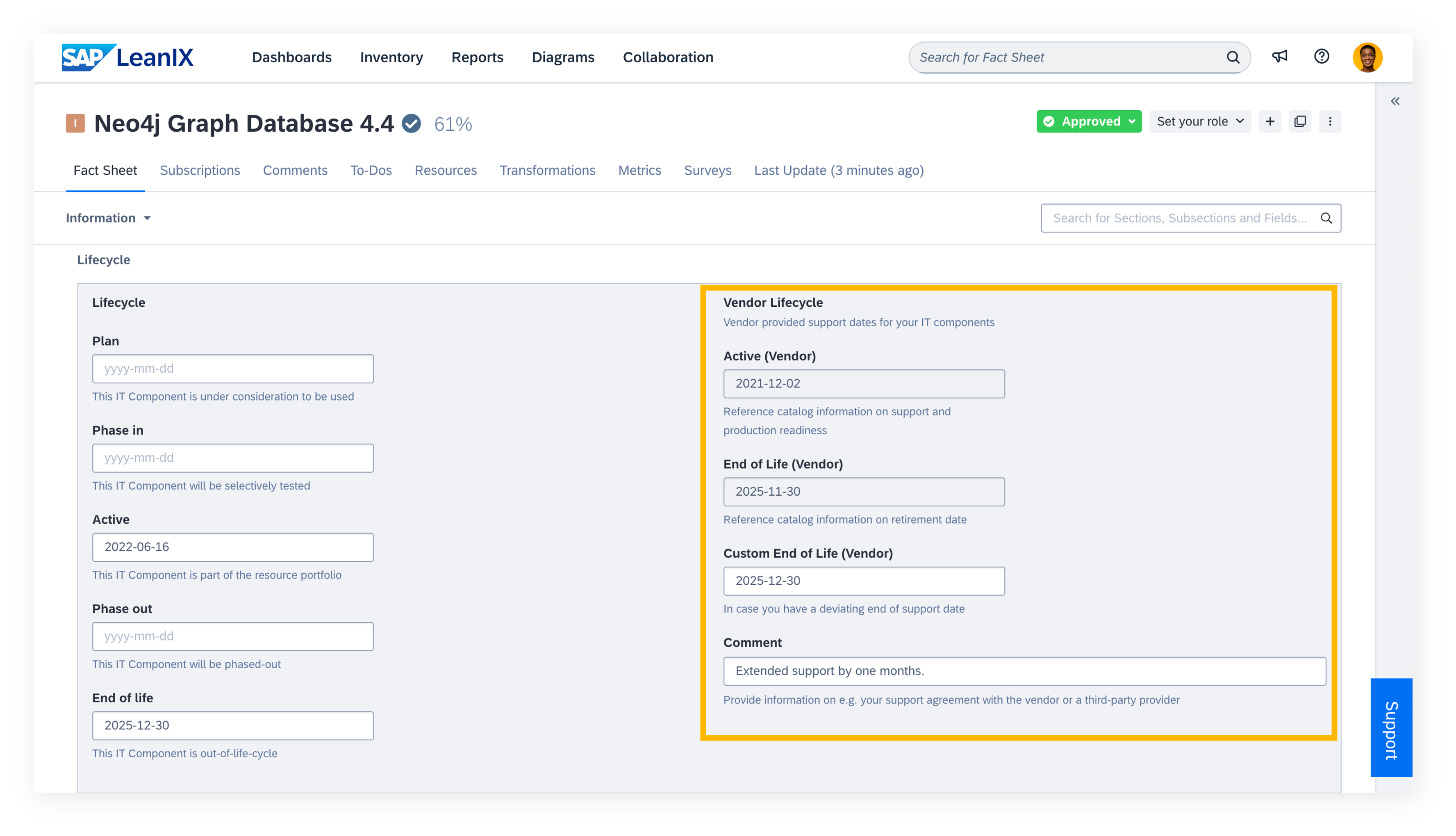Collapse the right side panel with double chevron

coord(1395,102)
